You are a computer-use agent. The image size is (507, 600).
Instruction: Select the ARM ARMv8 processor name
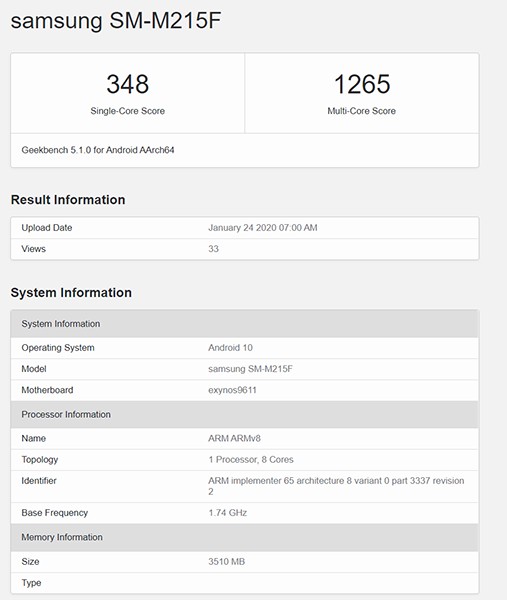pos(234,439)
